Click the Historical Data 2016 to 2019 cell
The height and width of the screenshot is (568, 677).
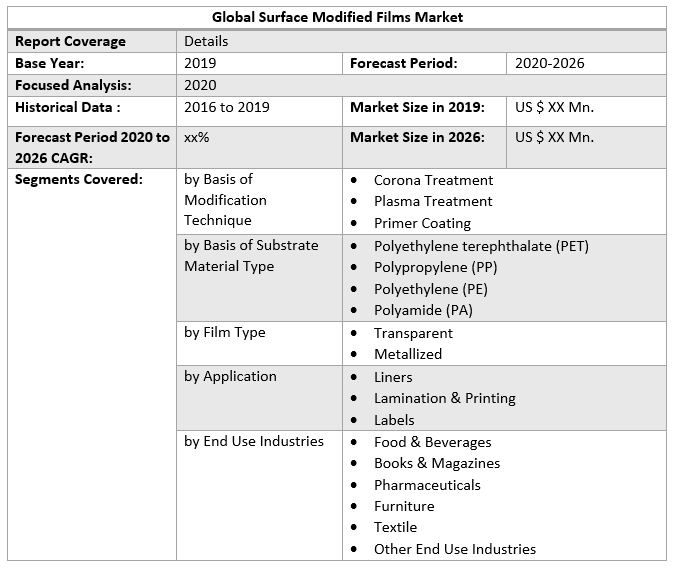(226, 107)
